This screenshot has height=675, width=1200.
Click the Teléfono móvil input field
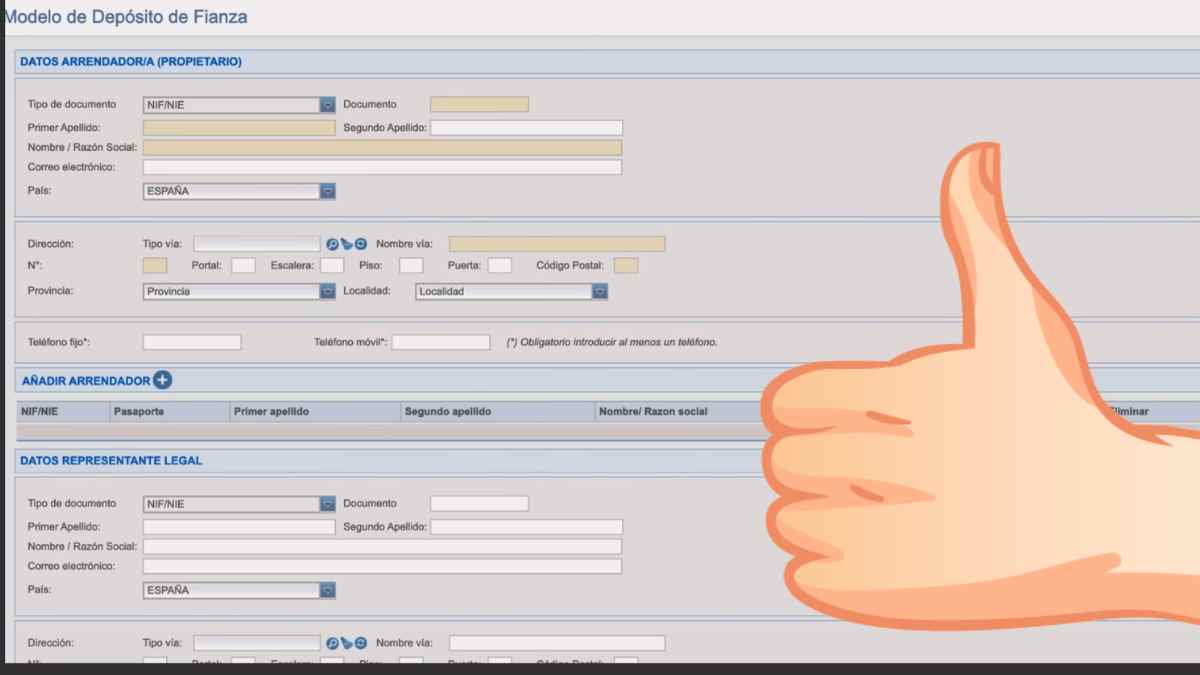[x=440, y=342]
